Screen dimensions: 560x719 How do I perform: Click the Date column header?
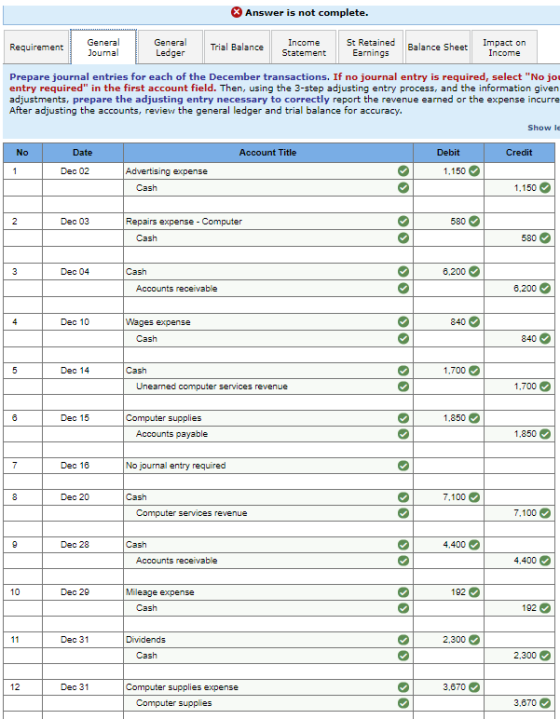coord(83,153)
